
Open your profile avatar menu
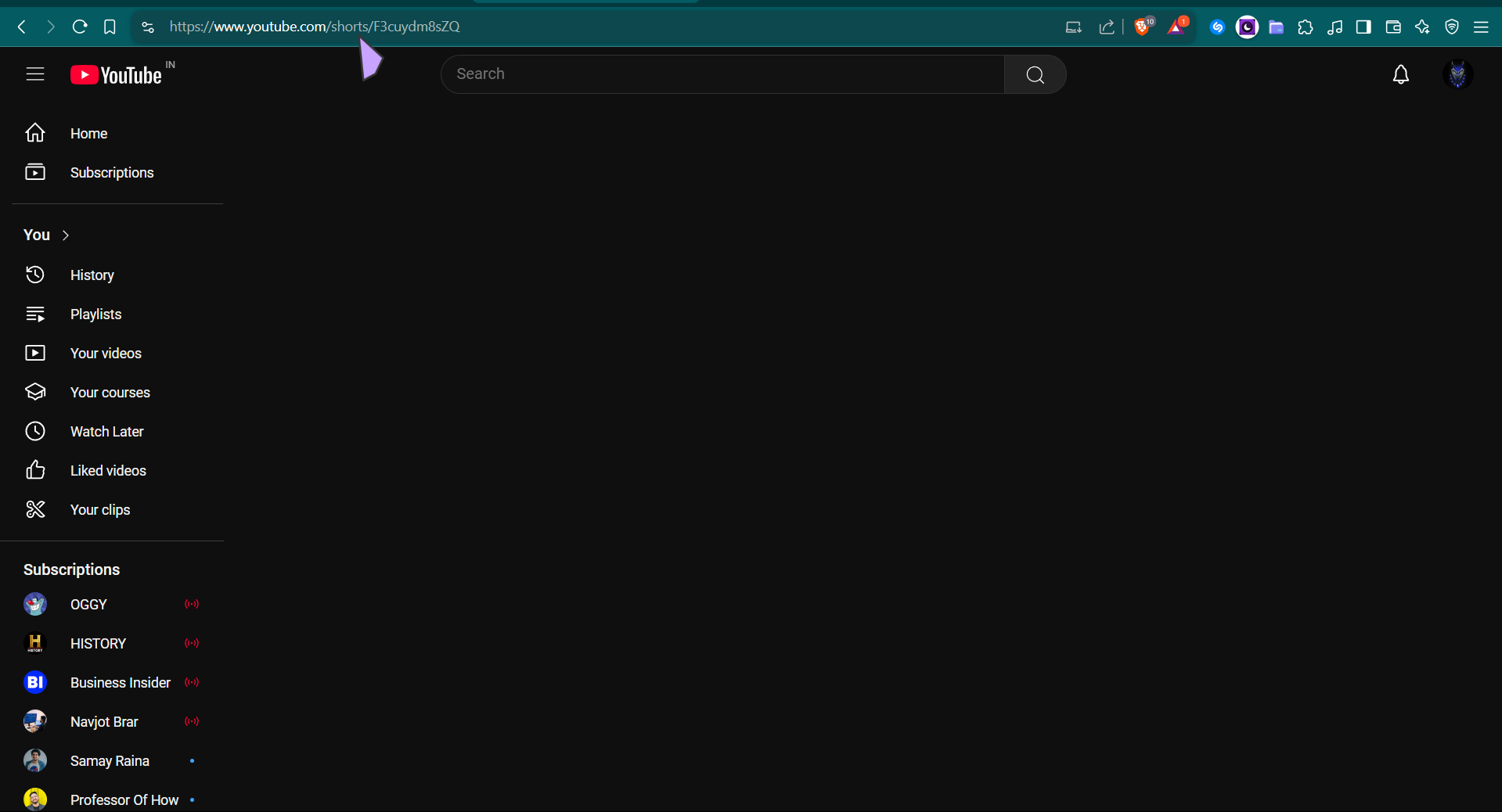pyautogui.click(x=1457, y=74)
